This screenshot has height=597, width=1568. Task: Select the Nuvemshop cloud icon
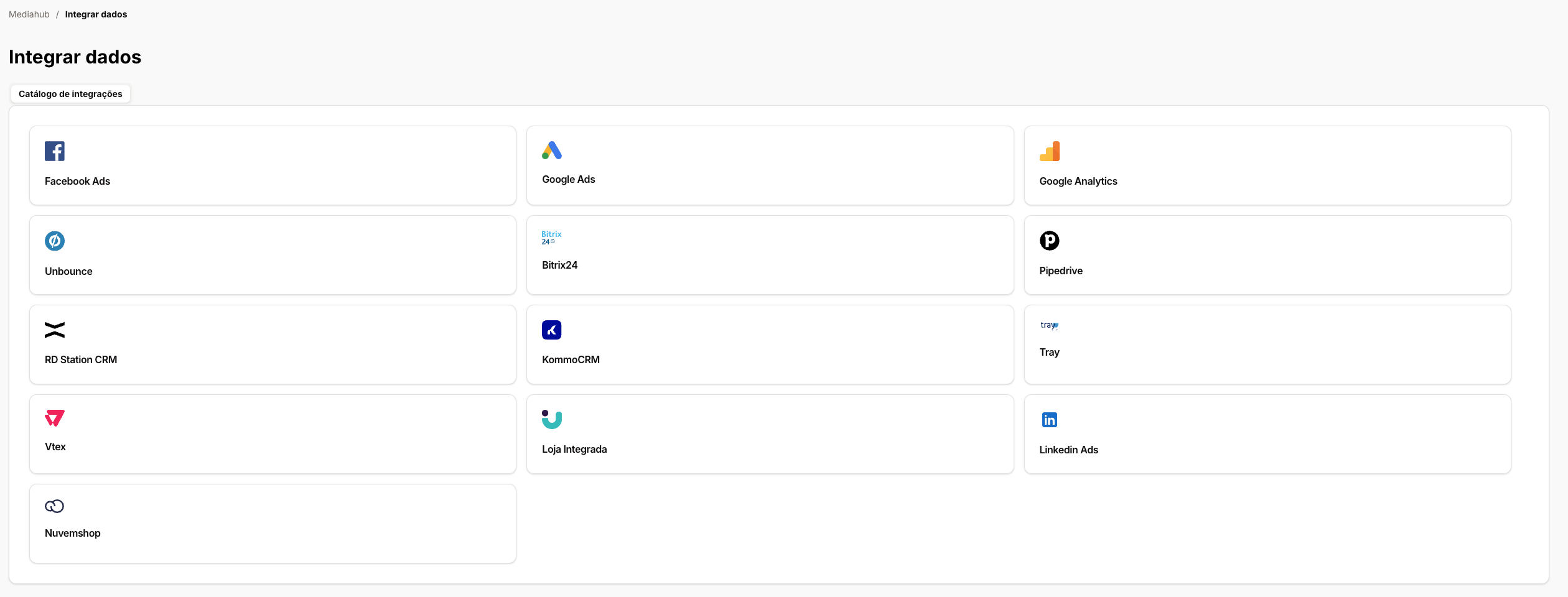point(55,506)
